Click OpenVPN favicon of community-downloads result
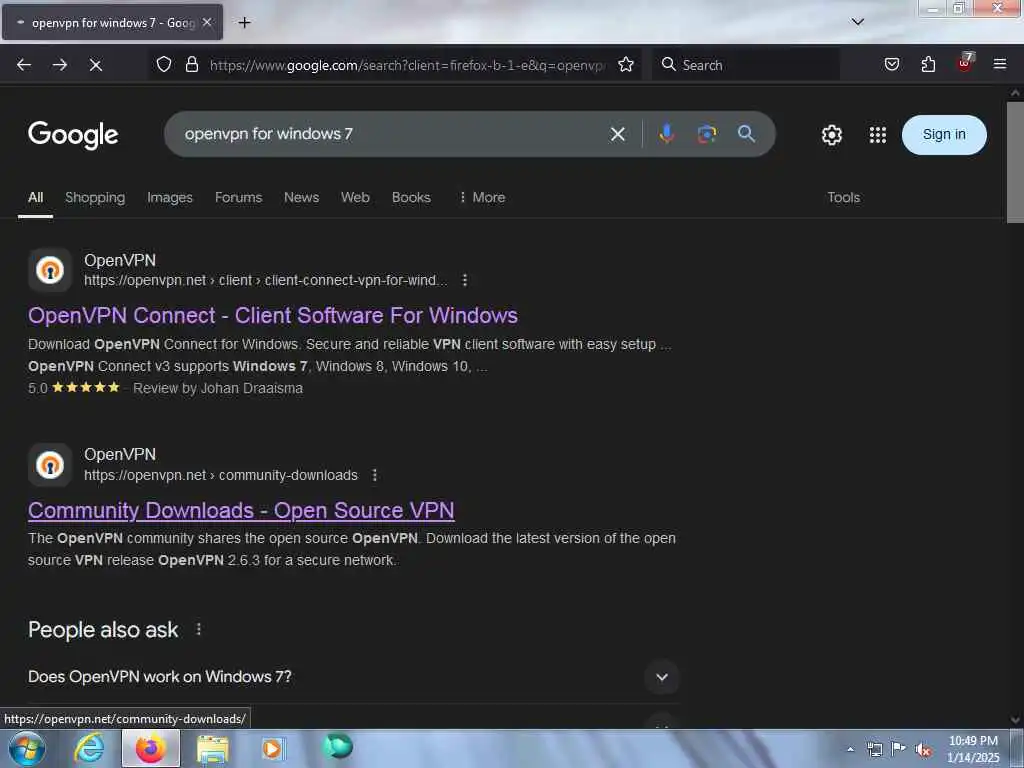 [50, 465]
